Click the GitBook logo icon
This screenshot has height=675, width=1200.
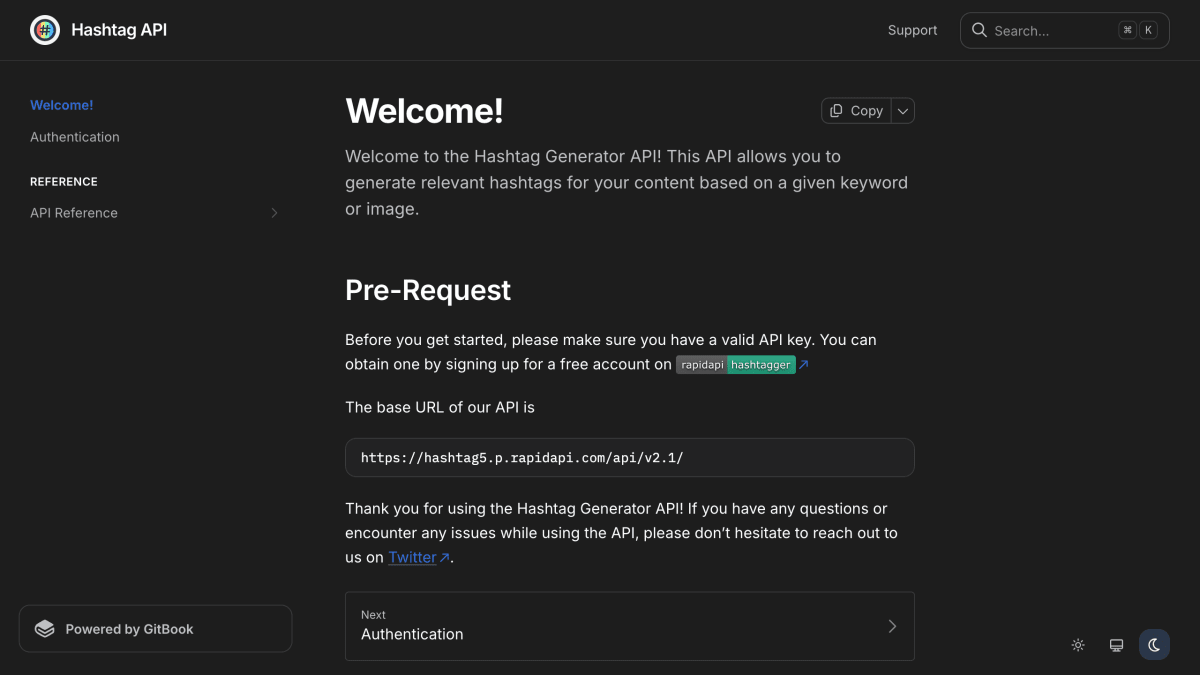45,629
